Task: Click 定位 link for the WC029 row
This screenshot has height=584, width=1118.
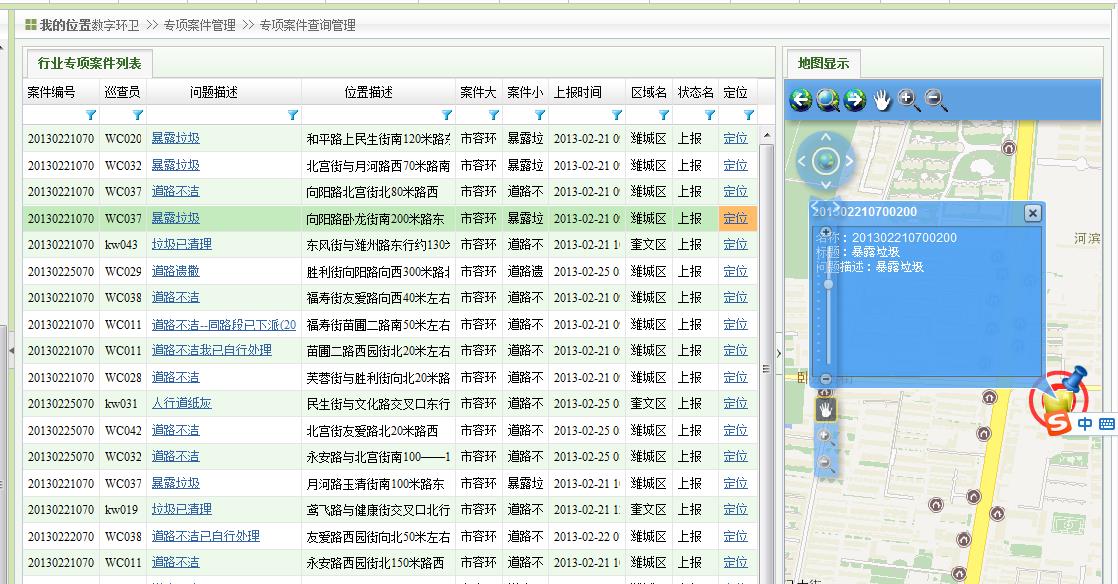Action: tap(735, 271)
